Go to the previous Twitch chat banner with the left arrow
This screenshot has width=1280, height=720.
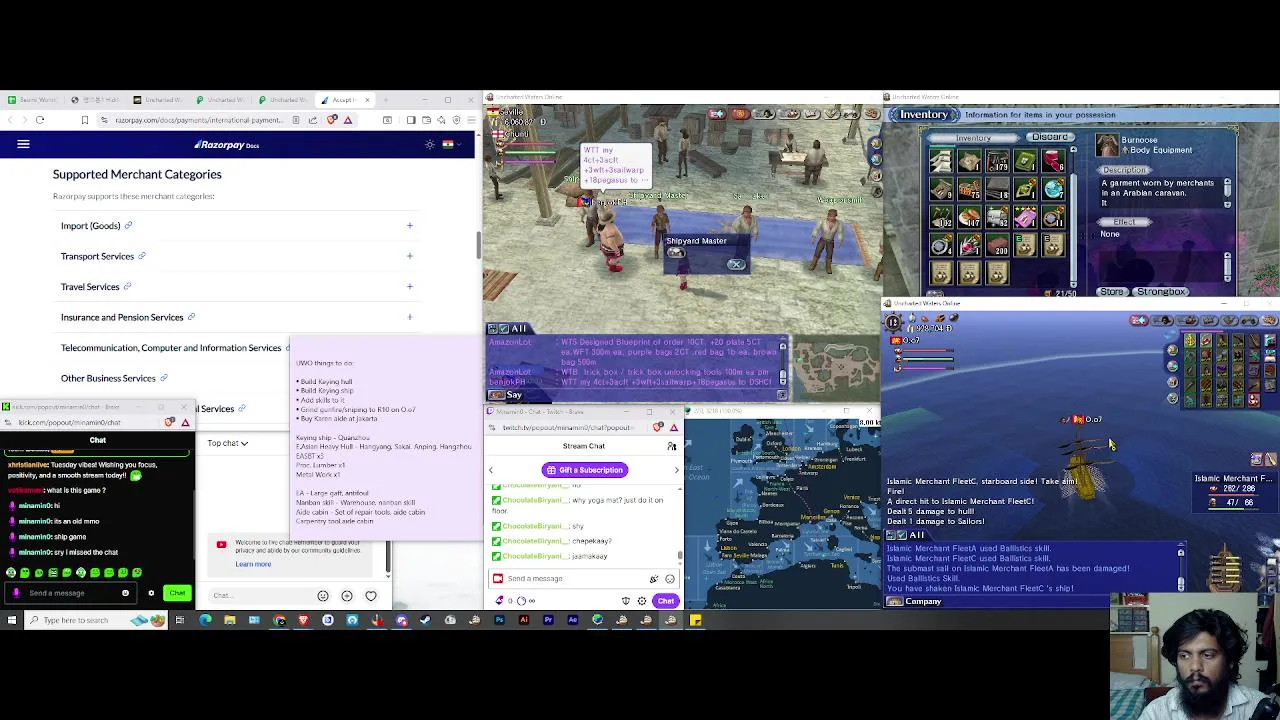(x=491, y=470)
